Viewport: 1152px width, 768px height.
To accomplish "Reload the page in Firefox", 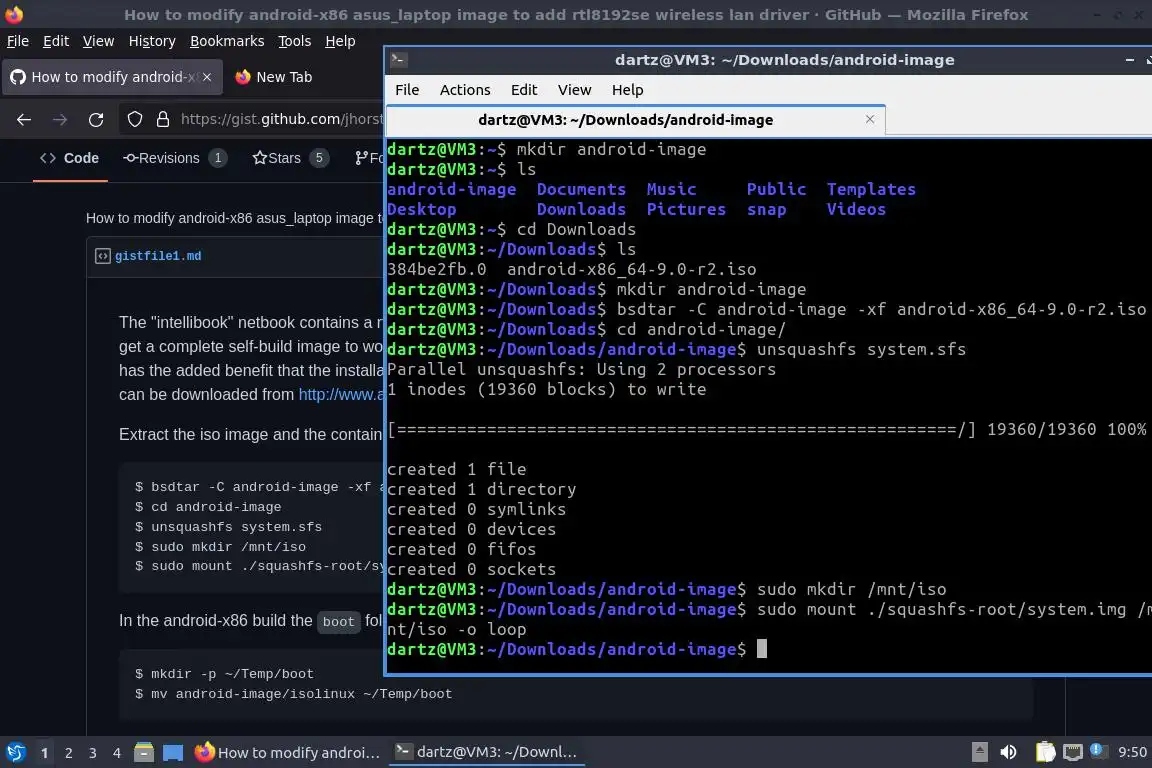I will 96,120.
